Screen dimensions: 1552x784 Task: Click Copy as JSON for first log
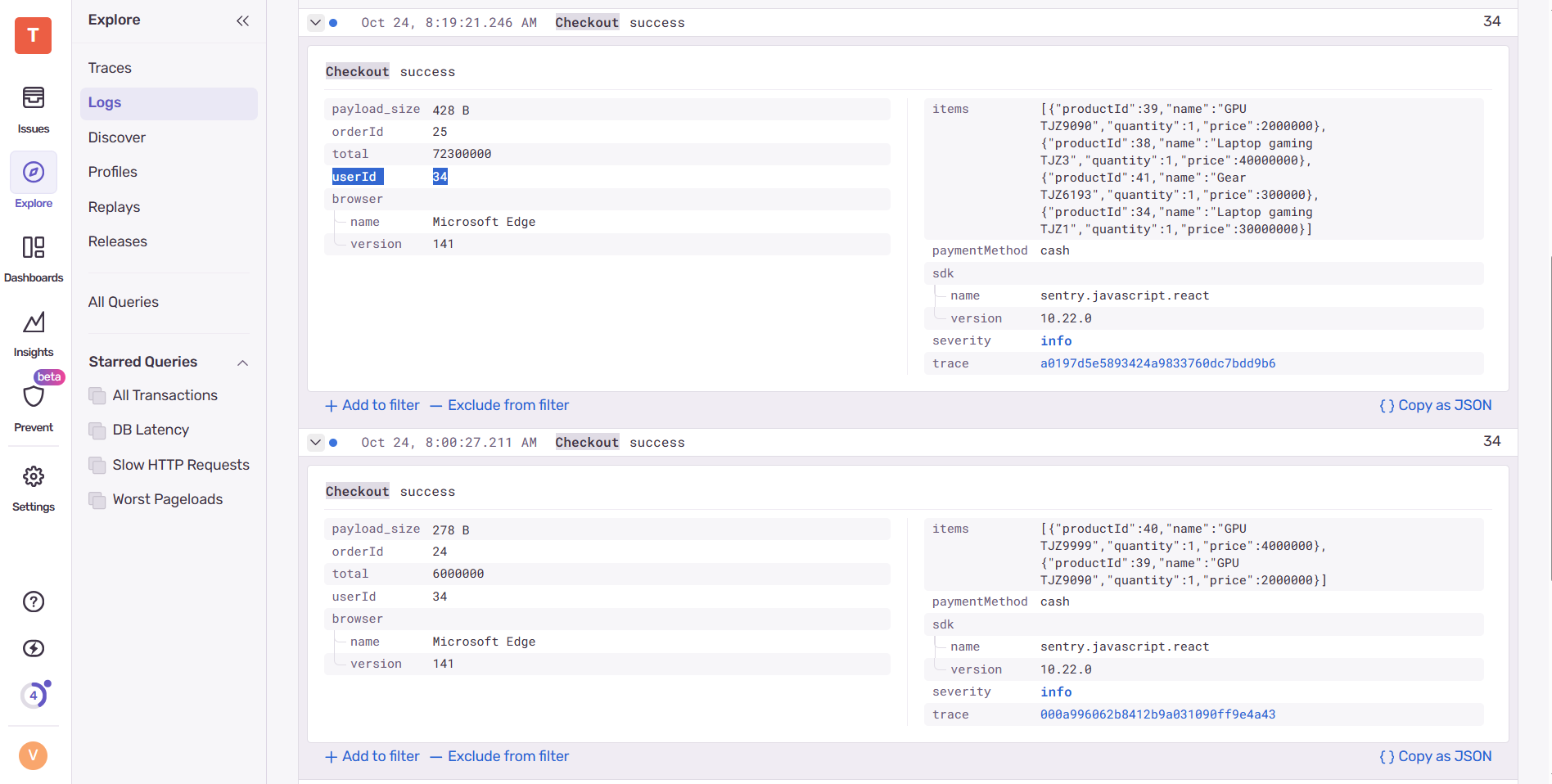tap(1435, 405)
